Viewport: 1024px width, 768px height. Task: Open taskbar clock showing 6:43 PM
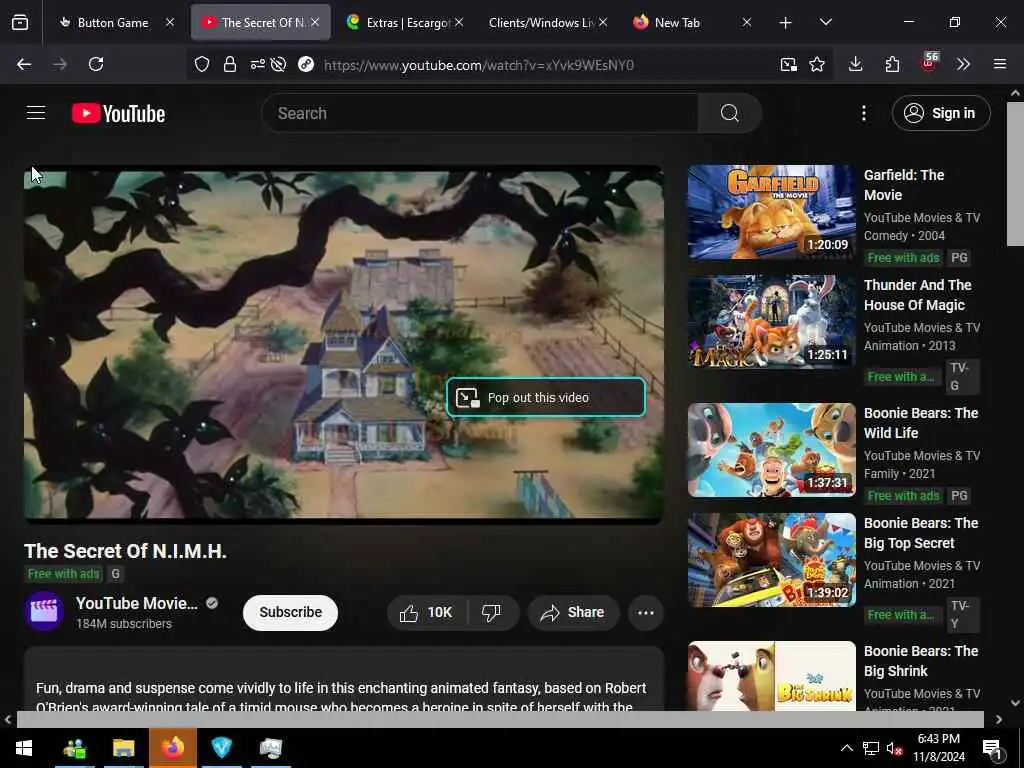coord(938,748)
